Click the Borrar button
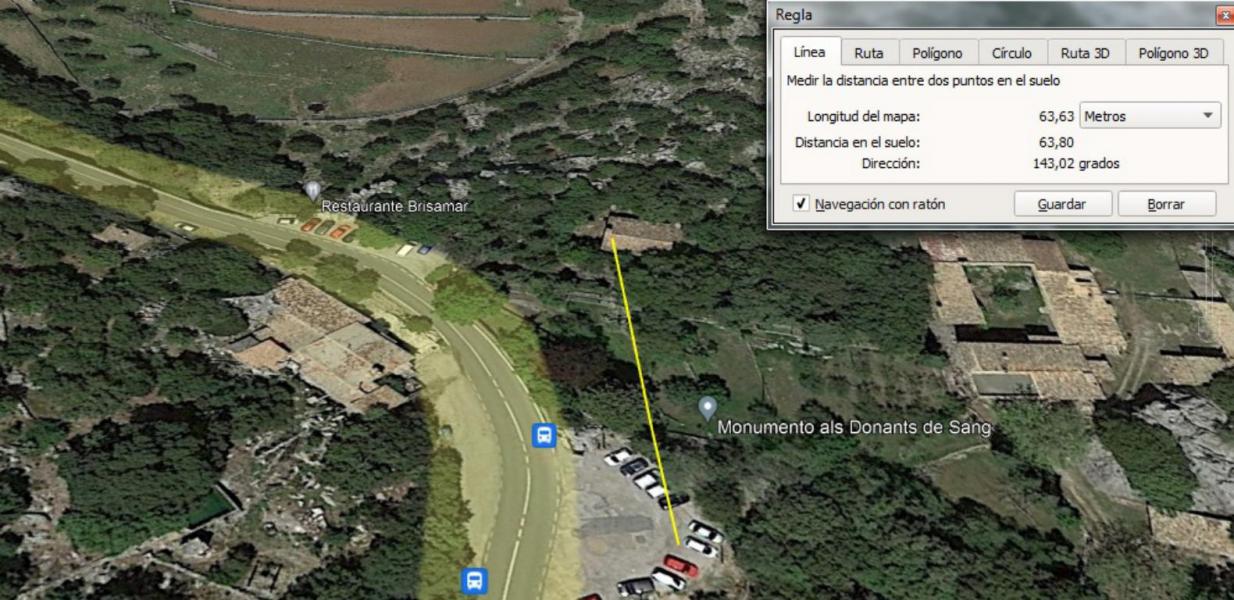Image resolution: width=1234 pixels, height=600 pixels. tap(1166, 204)
